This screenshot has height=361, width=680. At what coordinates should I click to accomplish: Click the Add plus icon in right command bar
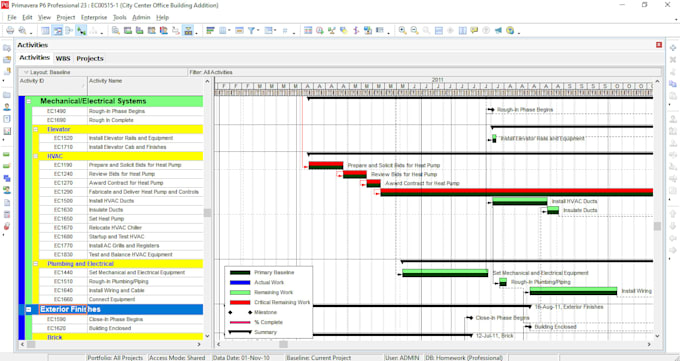[x=673, y=48]
